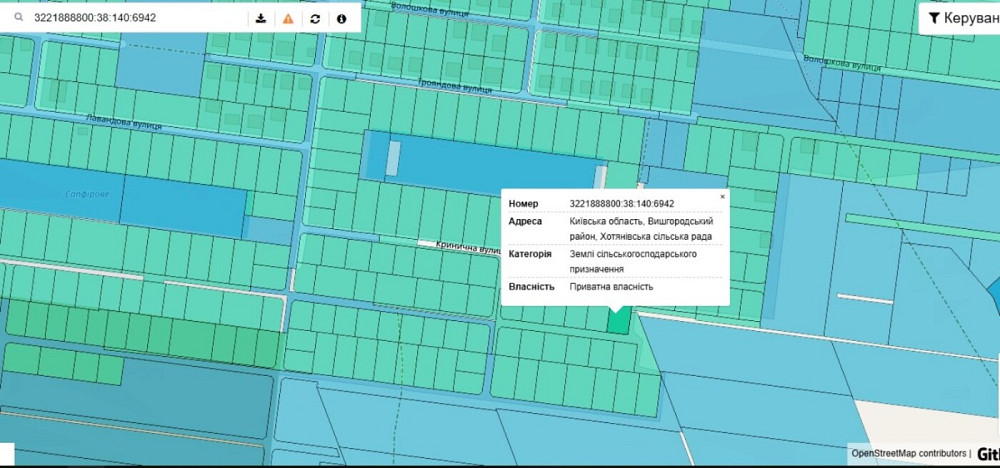Open the GitHub link in the corner
The width and height of the screenshot is (1000, 468).
987,453
